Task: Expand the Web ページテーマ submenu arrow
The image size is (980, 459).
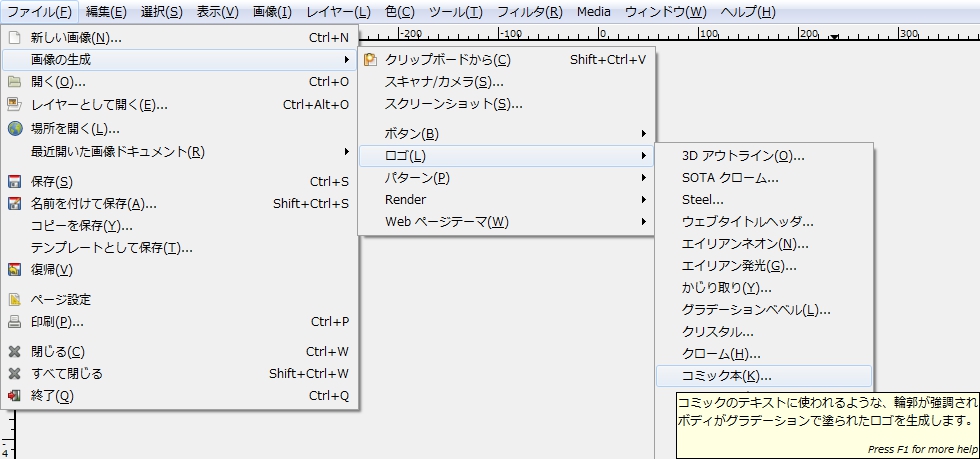Action: [643, 221]
